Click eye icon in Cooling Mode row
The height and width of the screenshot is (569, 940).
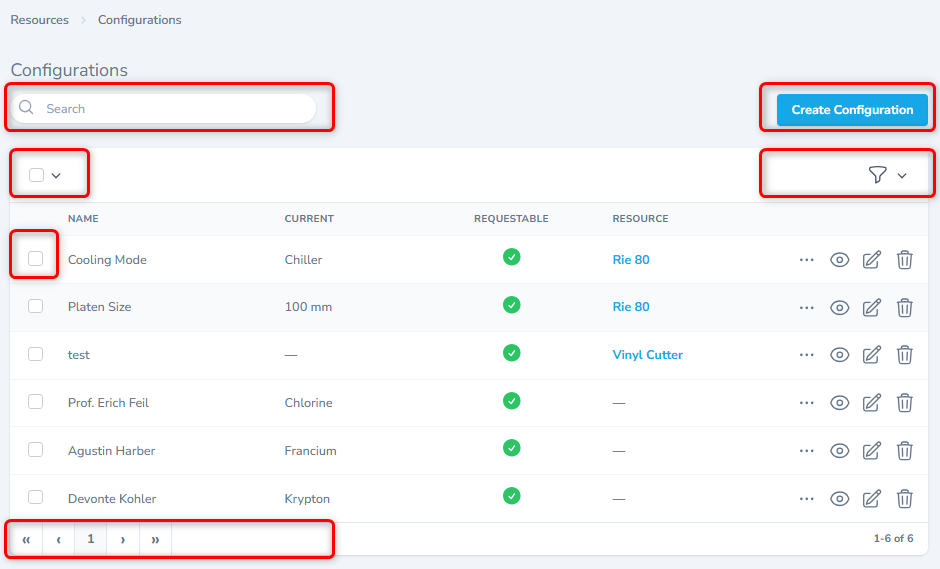pos(840,260)
